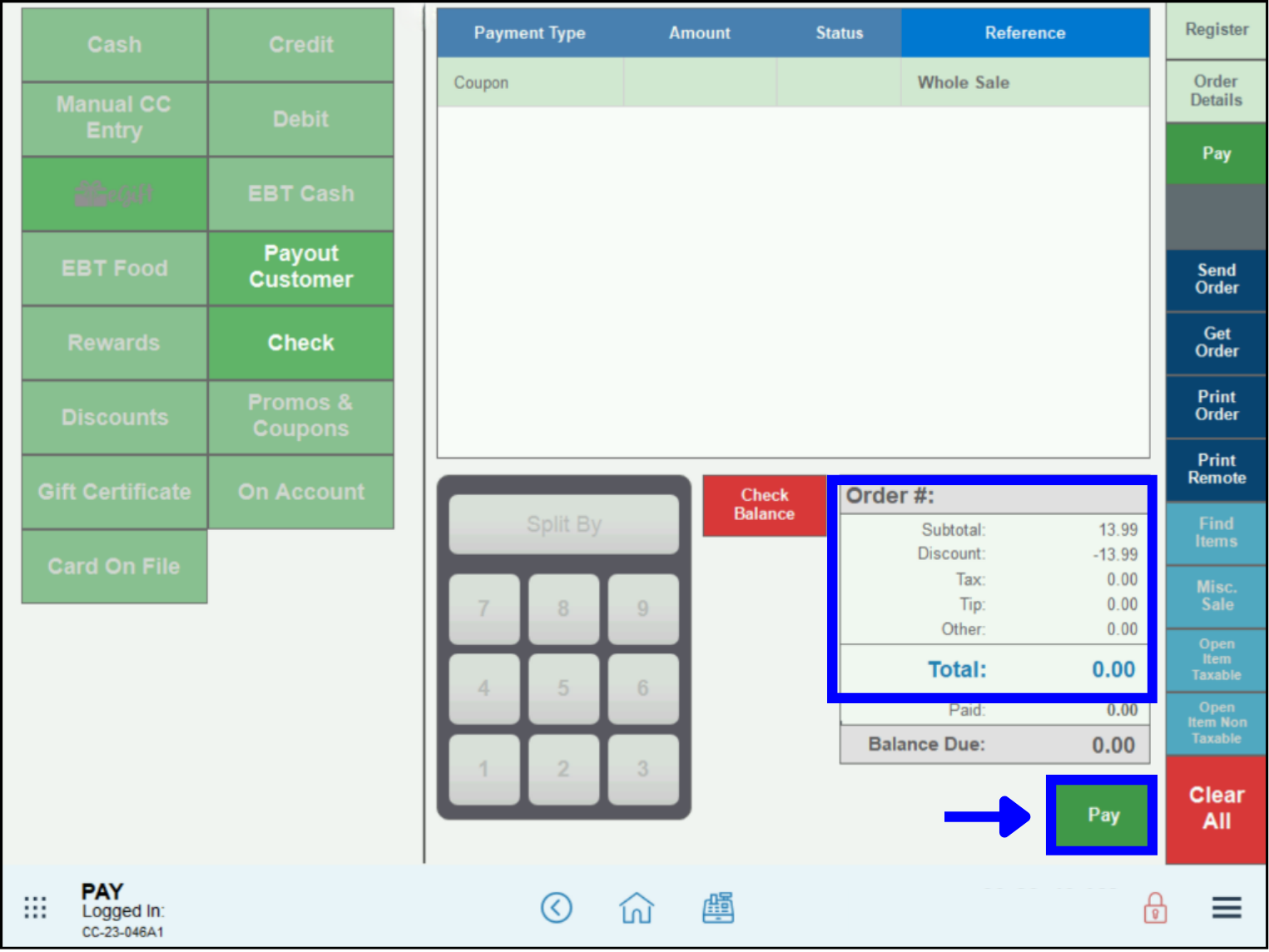Go back with the circled arrow icon
Image resolution: width=1269 pixels, height=952 pixels.
[x=557, y=907]
